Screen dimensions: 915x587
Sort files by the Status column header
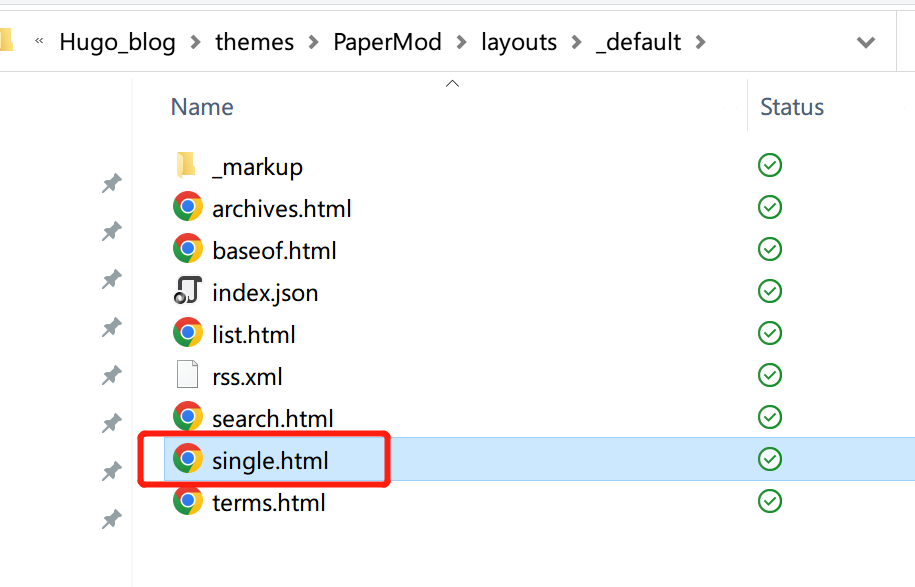pos(792,107)
